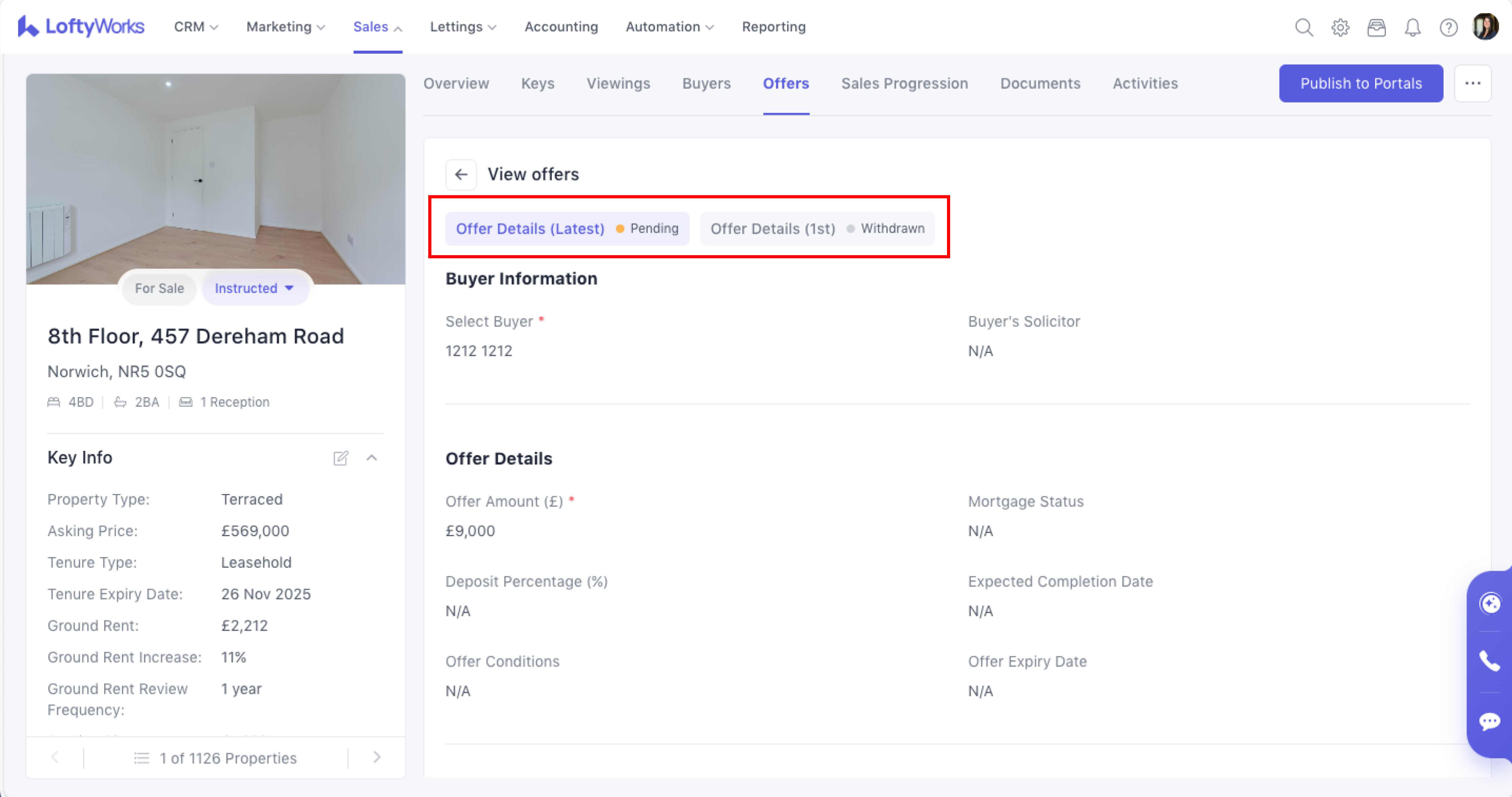Viewport: 1512px width, 797px height.
Task: Open the chat bubble floating icon
Action: tap(1489, 721)
